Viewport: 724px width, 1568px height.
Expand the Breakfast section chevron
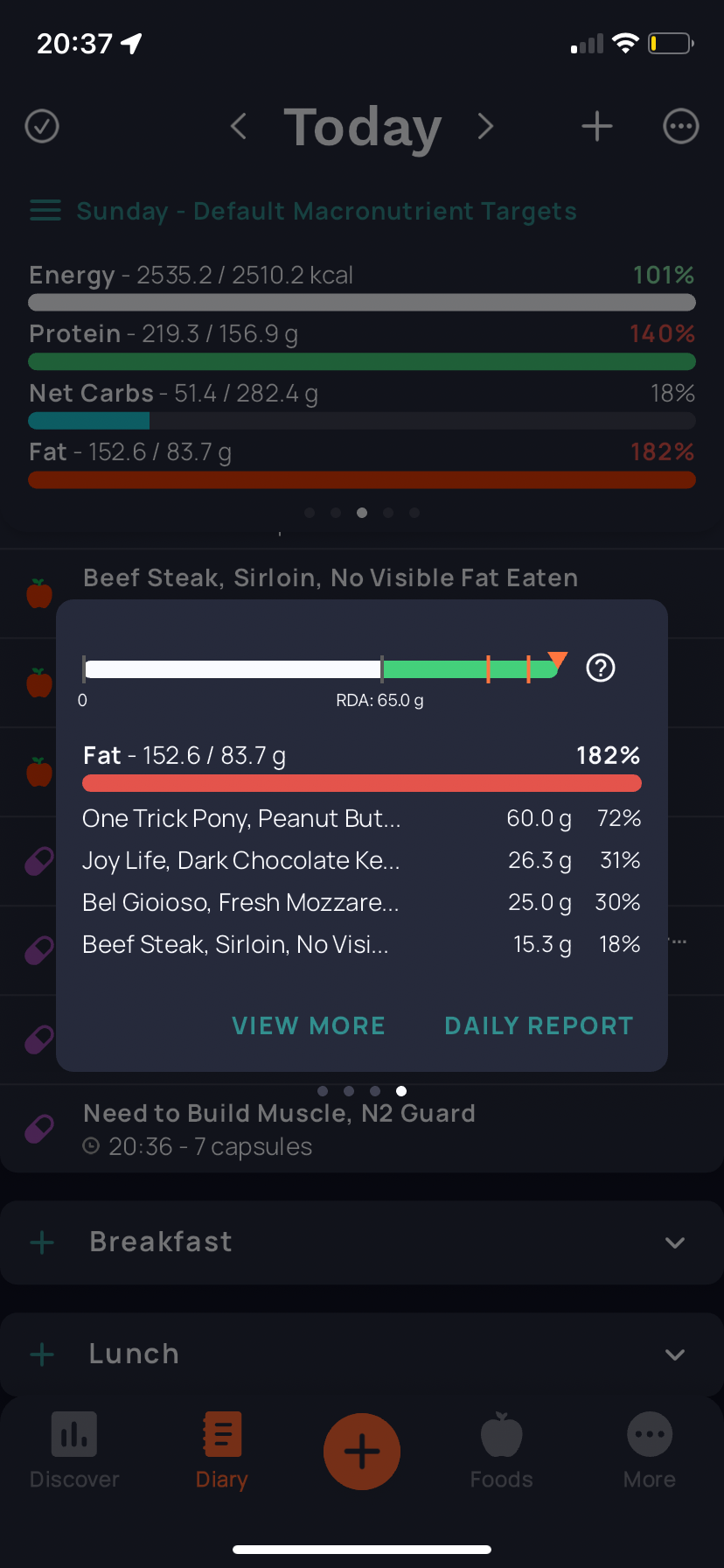click(x=674, y=1242)
